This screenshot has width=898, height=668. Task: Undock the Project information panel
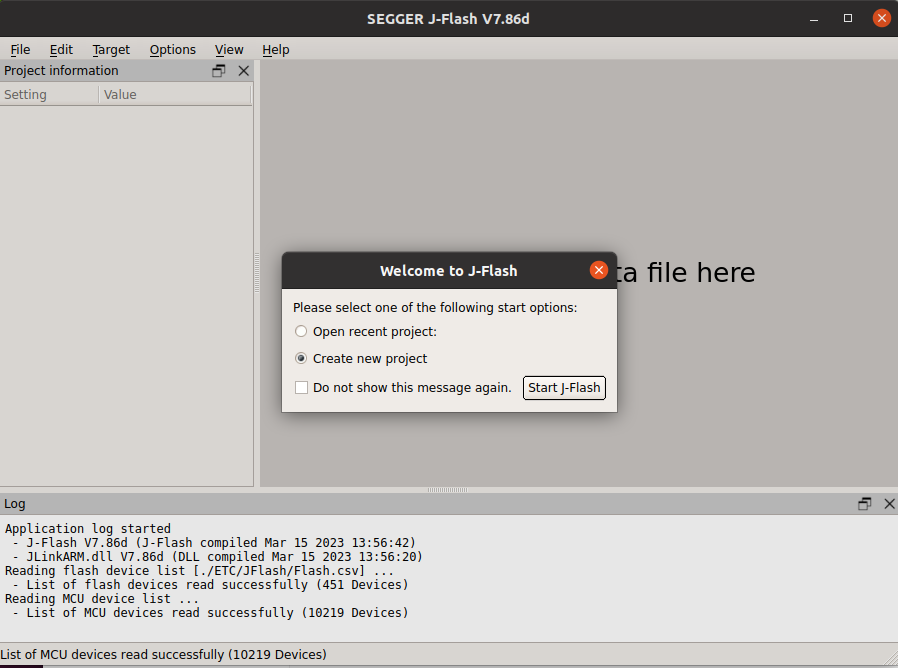pyautogui.click(x=219, y=71)
